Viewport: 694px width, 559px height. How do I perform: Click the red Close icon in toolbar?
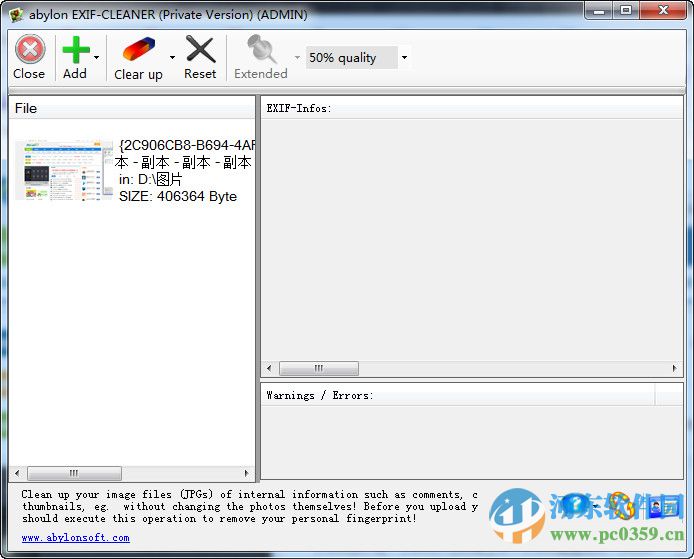pyautogui.click(x=30, y=49)
